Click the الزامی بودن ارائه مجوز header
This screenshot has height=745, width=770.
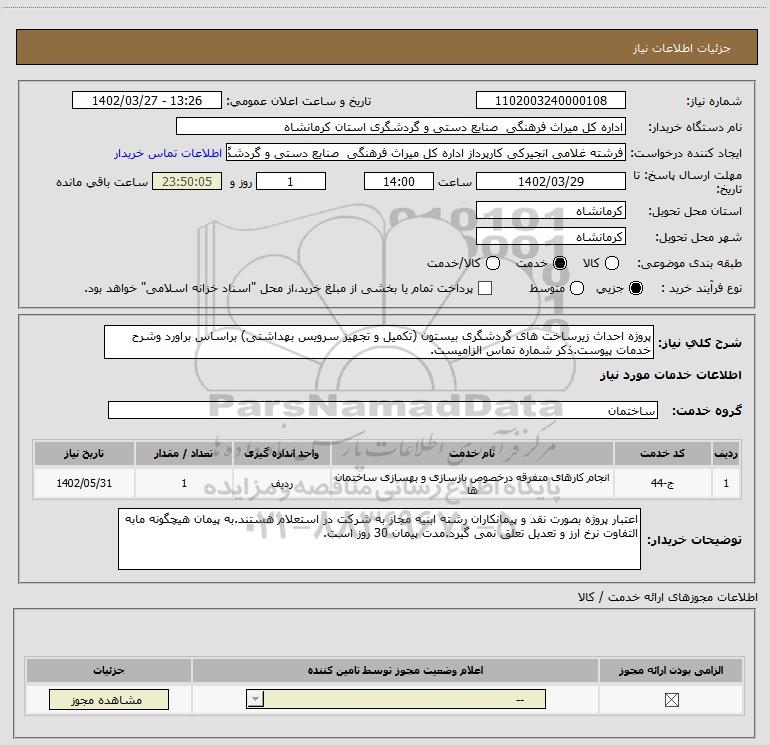coord(671,670)
